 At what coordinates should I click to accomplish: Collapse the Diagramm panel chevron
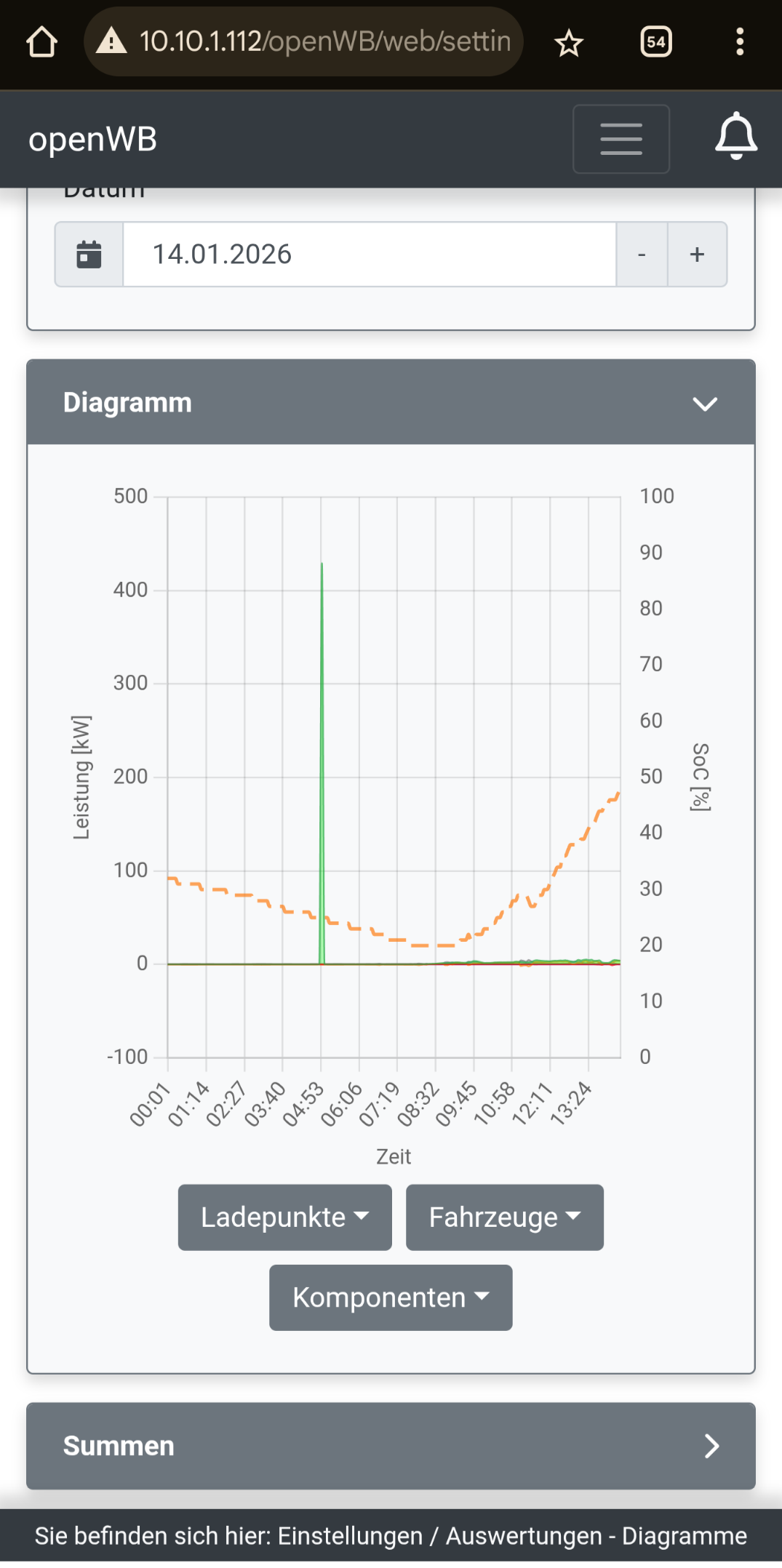(x=704, y=404)
